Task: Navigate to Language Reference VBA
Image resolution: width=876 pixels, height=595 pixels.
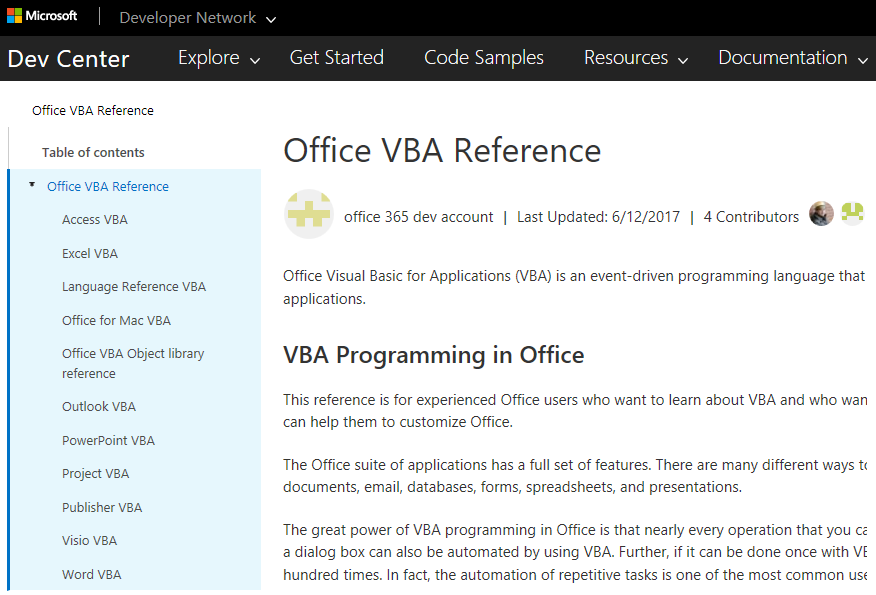Action: click(134, 287)
